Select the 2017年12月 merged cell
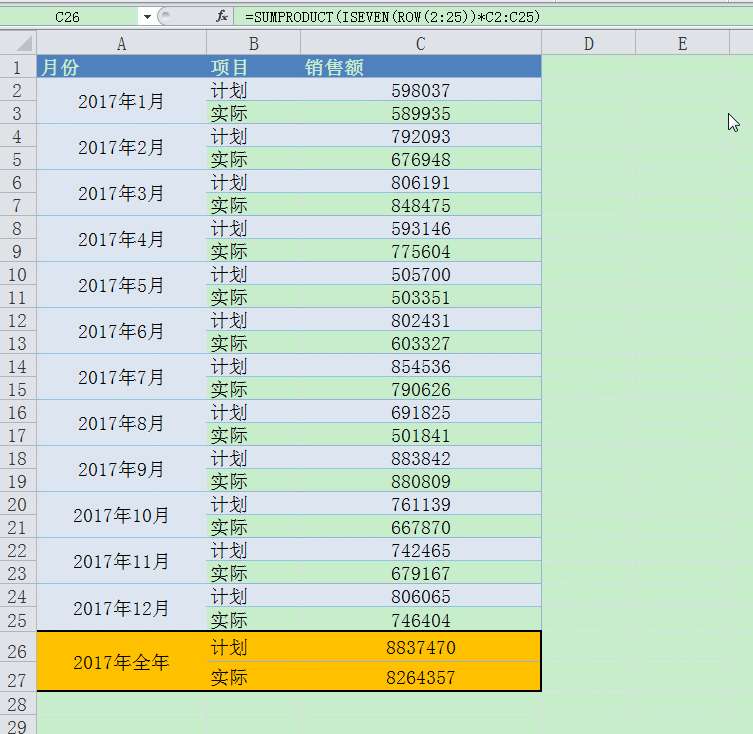Image resolution: width=753 pixels, height=734 pixels. pyautogui.click(x=121, y=608)
